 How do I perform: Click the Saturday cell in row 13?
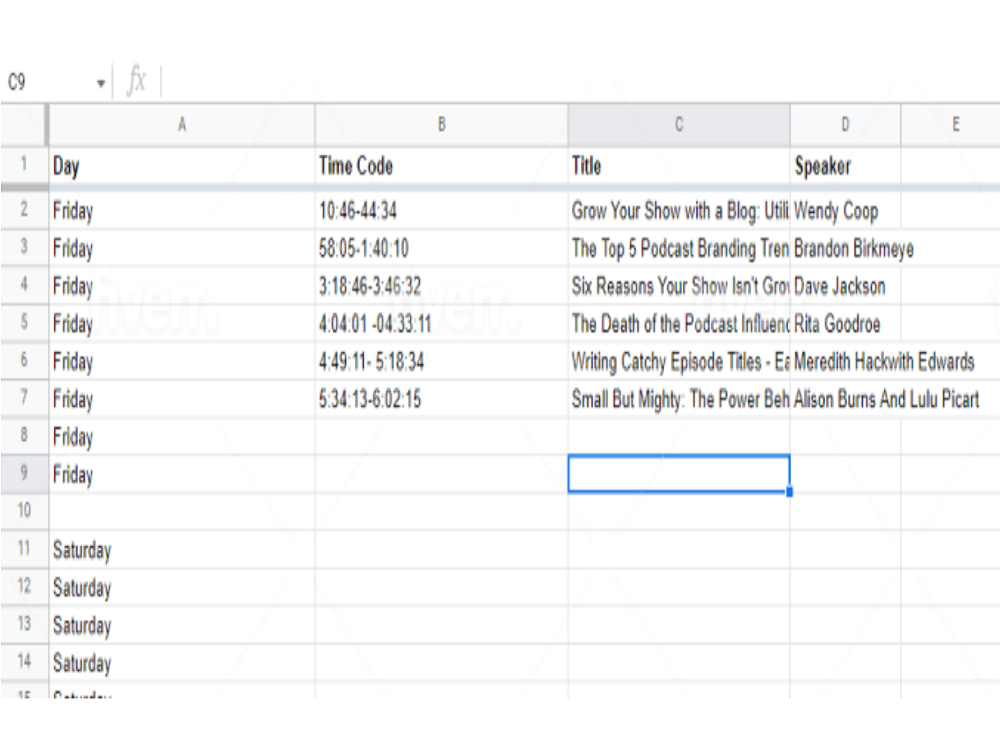[182, 624]
